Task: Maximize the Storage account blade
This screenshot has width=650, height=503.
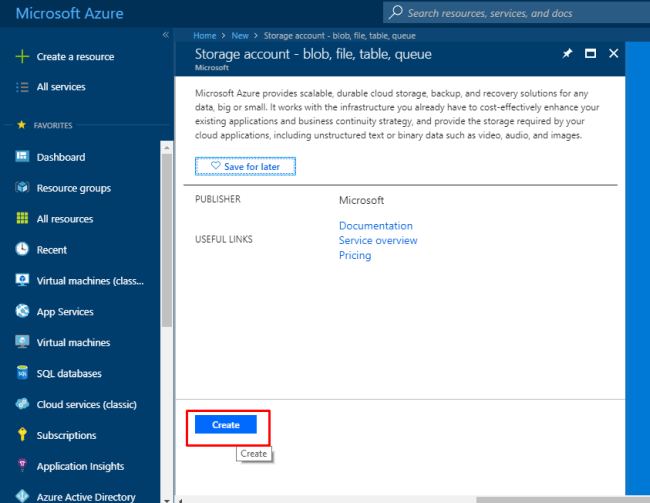Action: [590, 53]
